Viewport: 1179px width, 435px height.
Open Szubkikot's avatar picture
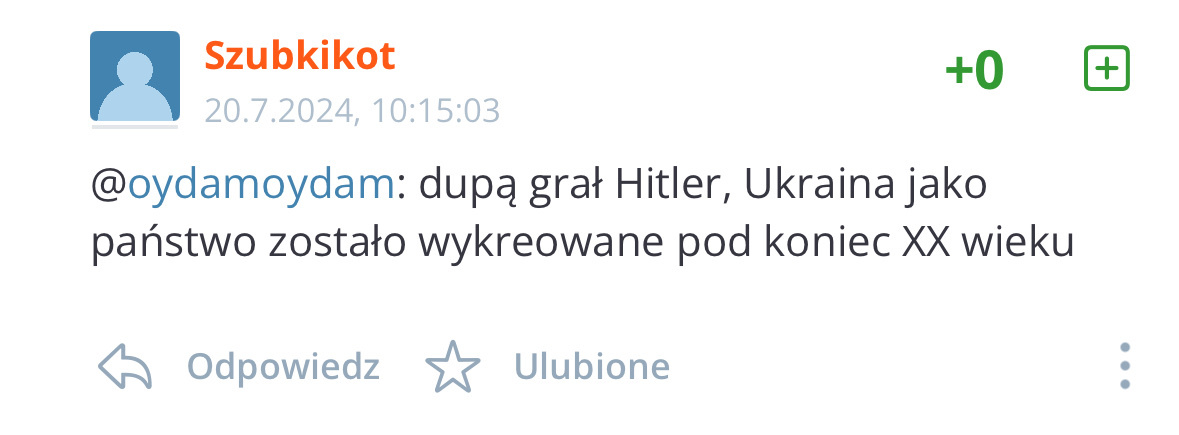(x=135, y=76)
